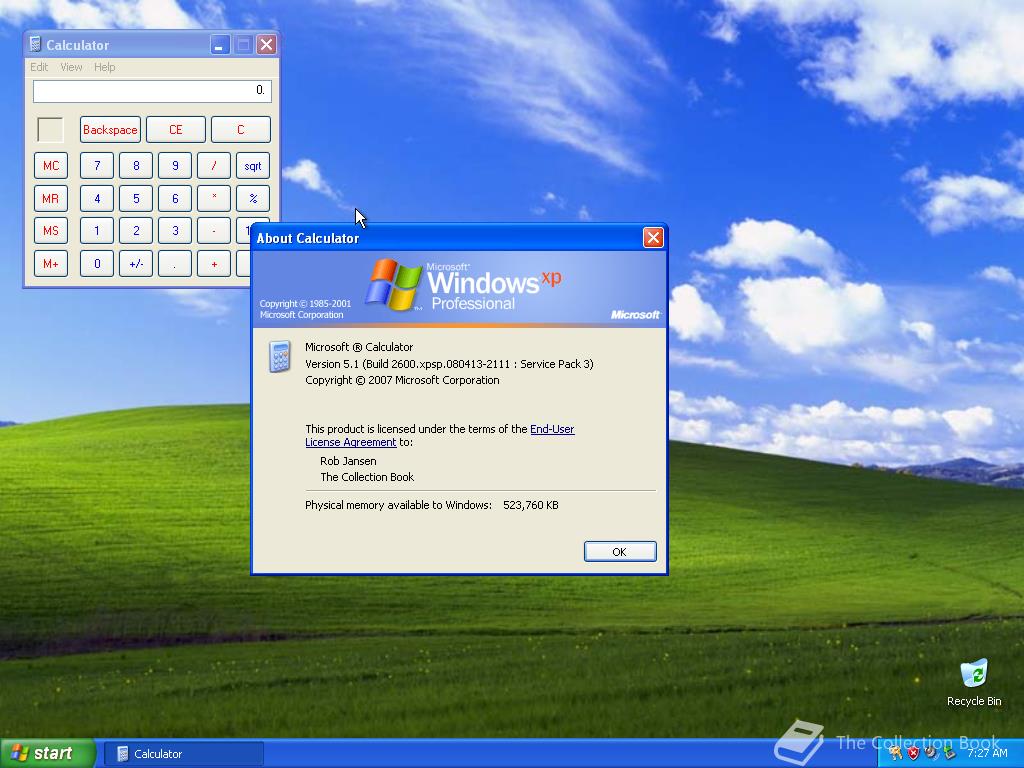Click the calculator icon inside the About dialog
Screen dimensions: 1024x768
click(x=280, y=356)
